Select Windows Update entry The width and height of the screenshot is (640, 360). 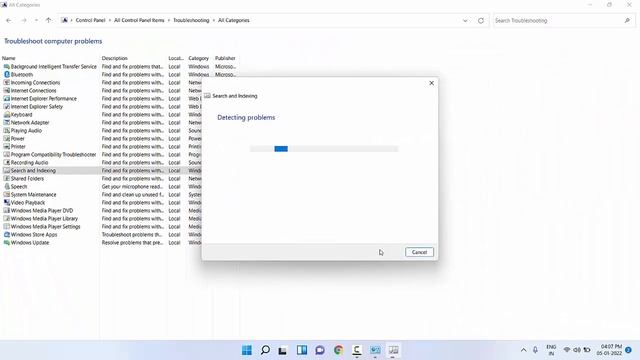tap(30, 242)
